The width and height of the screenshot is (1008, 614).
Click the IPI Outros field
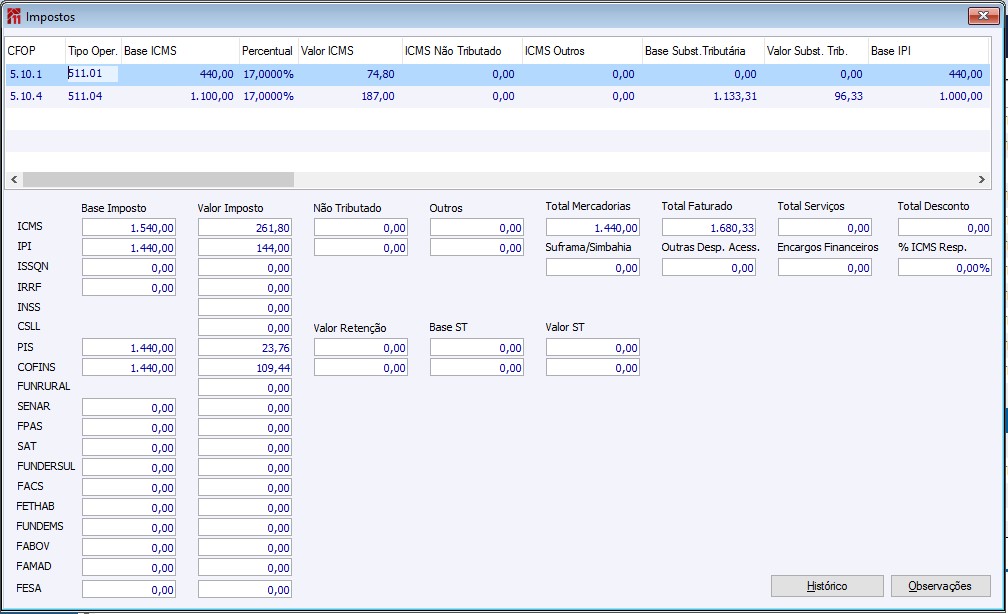(x=477, y=248)
